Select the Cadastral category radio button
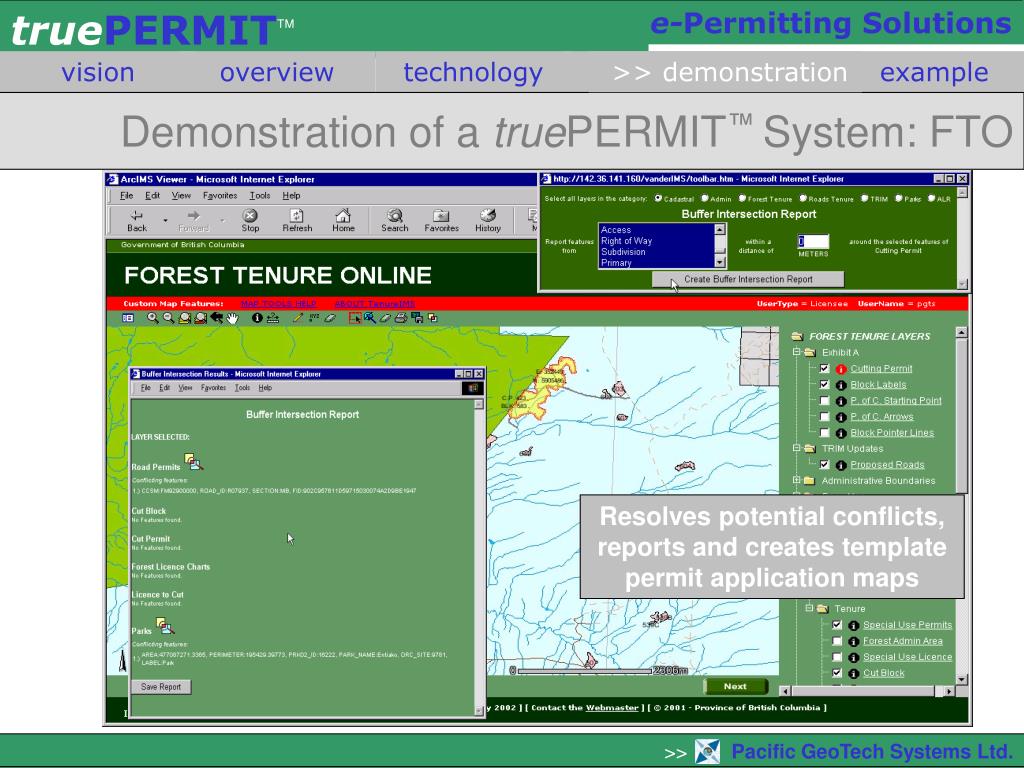The image size is (1024, 768). (x=658, y=199)
